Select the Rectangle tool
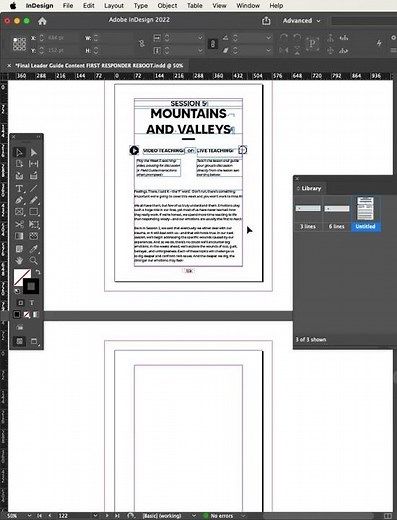Screen dimensions: 397x520 [x=34, y=212]
